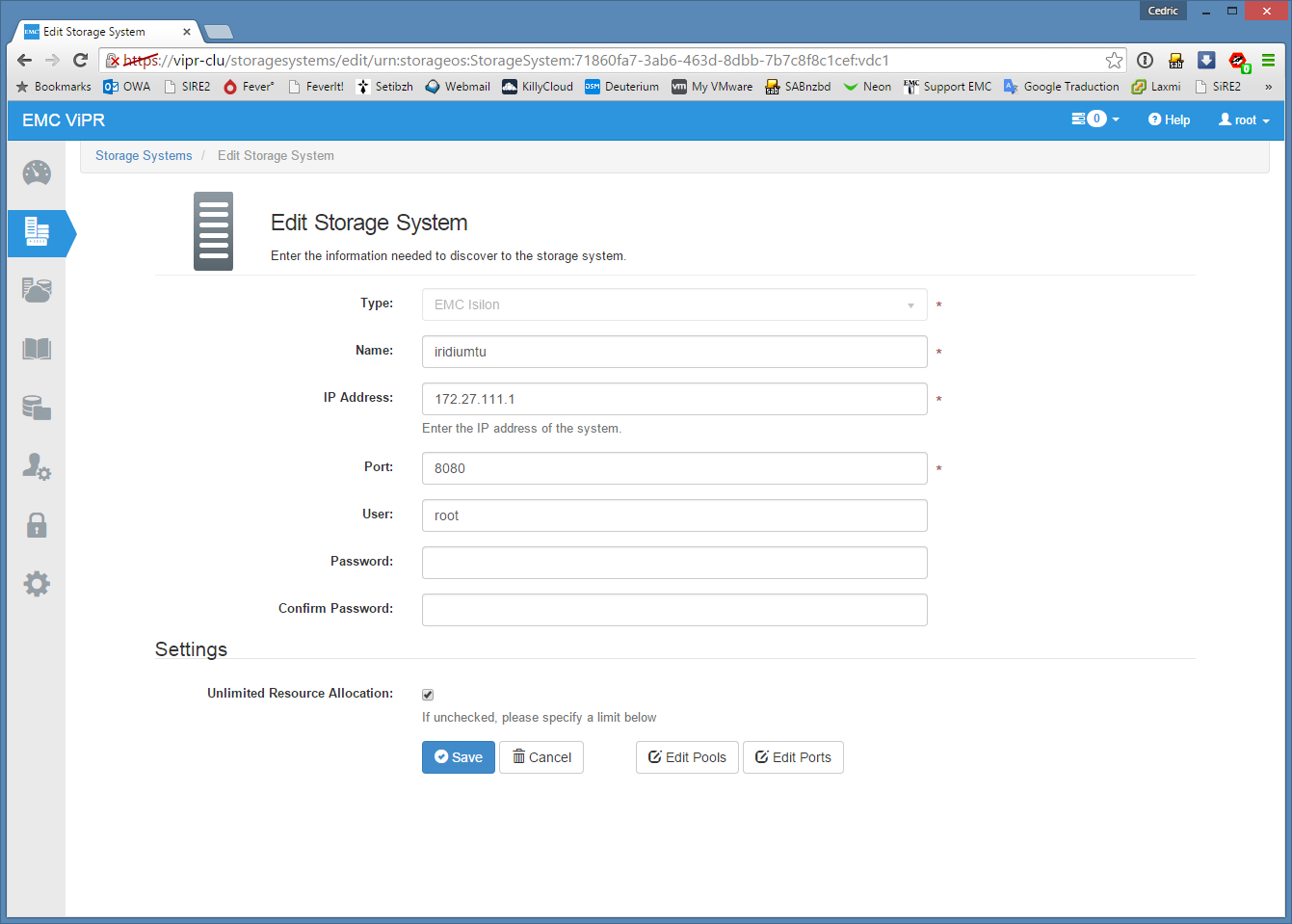Screen dimensions: 1292x924
Task: Open the gear settings icon in sidebar
Action: (37, 584)
